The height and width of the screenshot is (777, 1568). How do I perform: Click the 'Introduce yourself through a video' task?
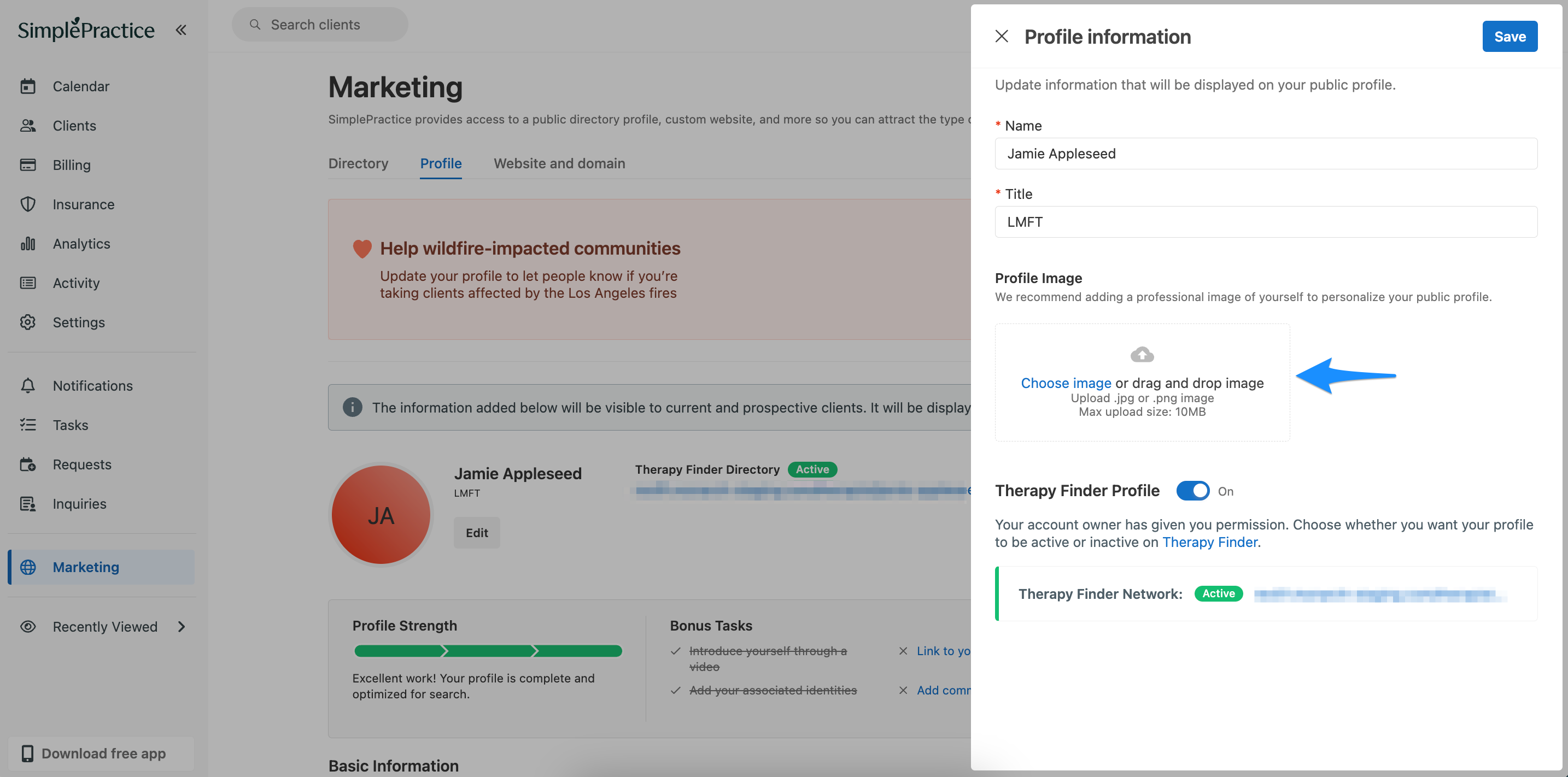768,658
